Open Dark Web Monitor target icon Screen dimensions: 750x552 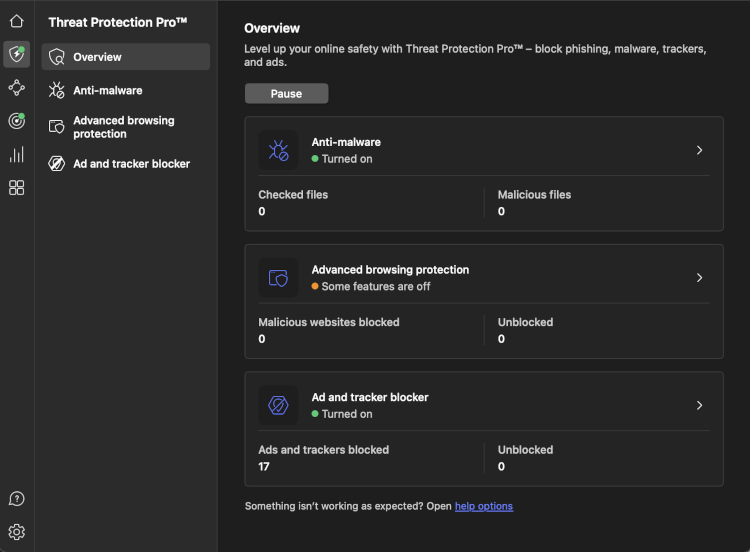[x=17, y=121]
